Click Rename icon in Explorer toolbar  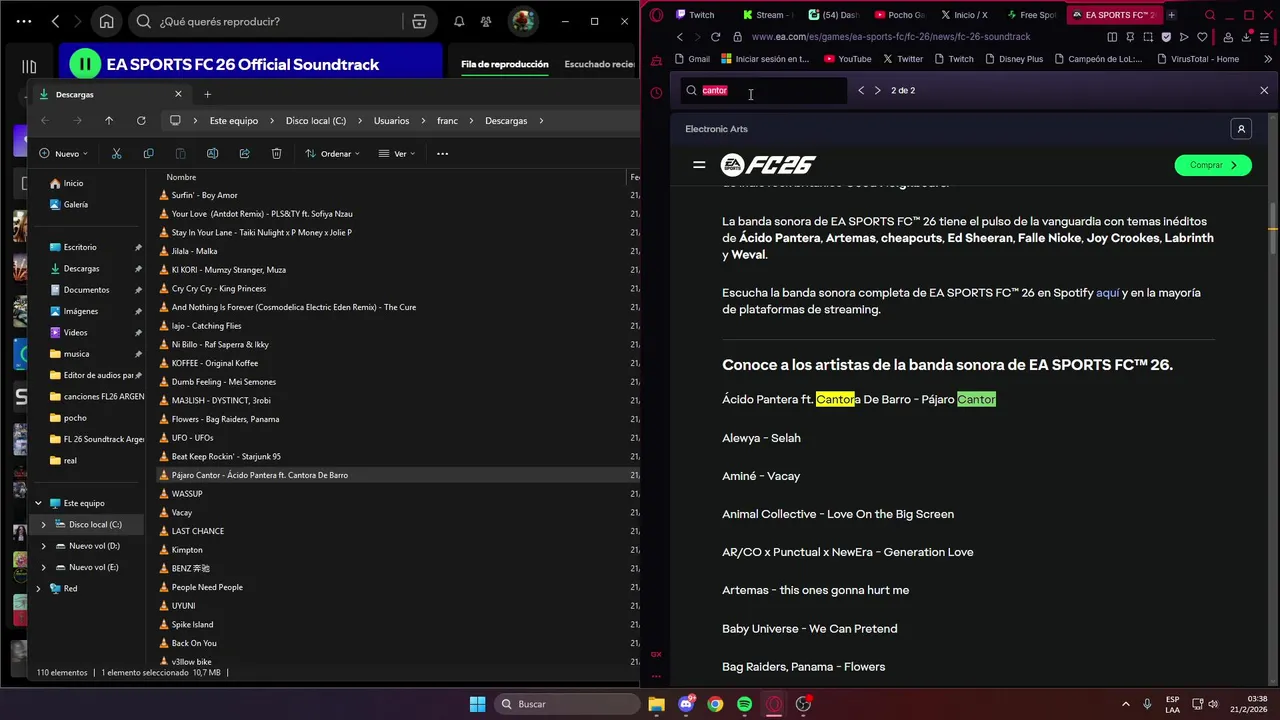(x=212, y=153)
